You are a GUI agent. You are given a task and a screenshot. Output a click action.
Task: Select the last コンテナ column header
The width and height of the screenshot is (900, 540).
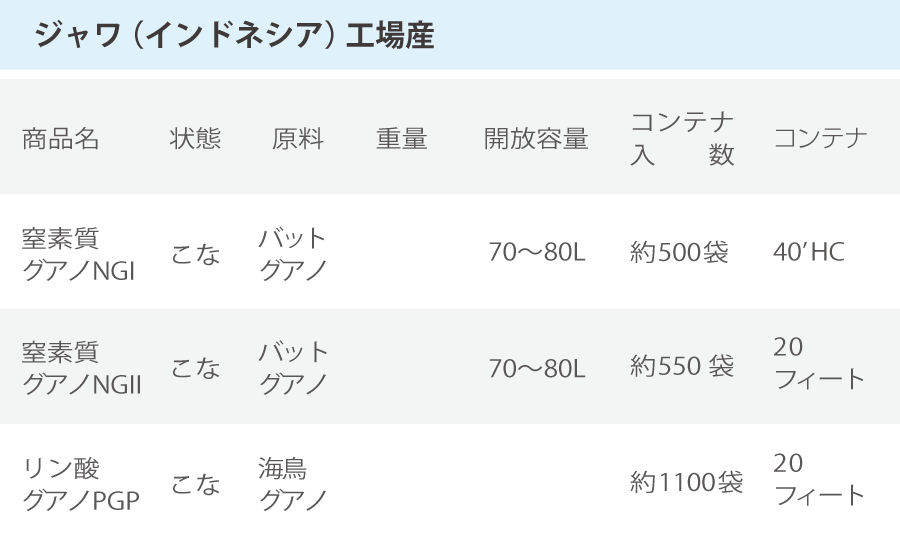[x=821, y=139]
